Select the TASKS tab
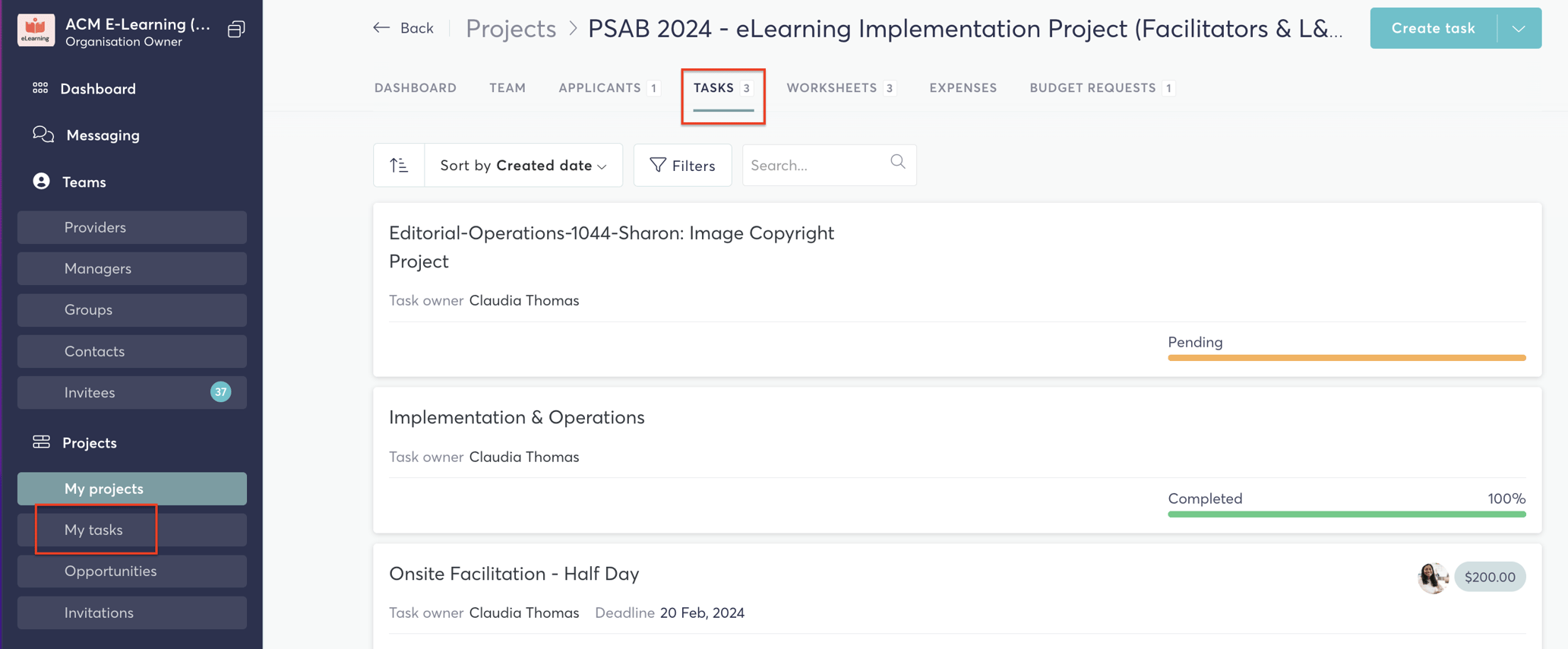Image resolution: width=1568 pixels, height=649 pixels. (x=723, y=88)
